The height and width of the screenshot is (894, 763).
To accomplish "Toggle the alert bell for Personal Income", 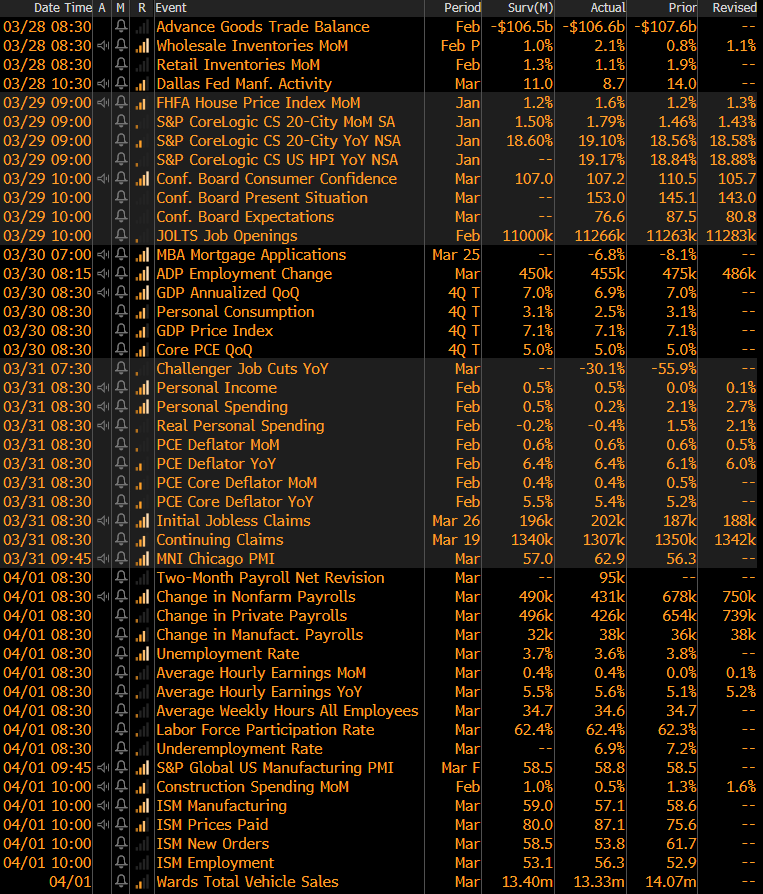I will click(121, 388).
